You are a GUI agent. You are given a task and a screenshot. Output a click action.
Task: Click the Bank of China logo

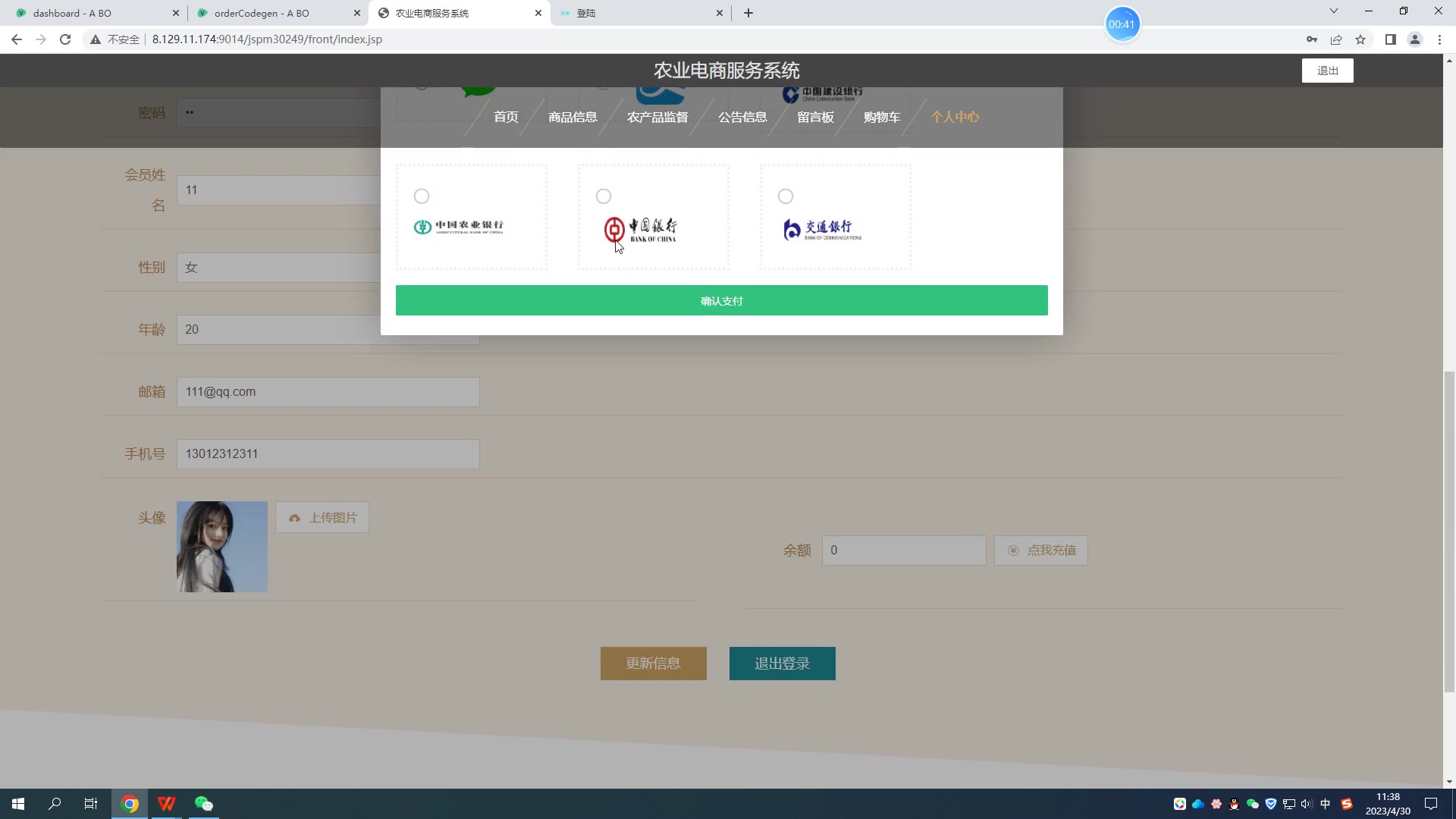[x=640, y=230]
